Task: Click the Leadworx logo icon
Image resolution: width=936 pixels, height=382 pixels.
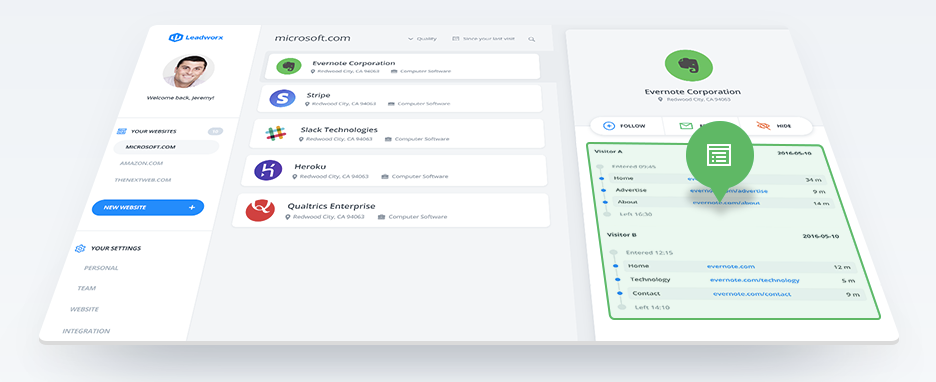Action: (176, 38)
